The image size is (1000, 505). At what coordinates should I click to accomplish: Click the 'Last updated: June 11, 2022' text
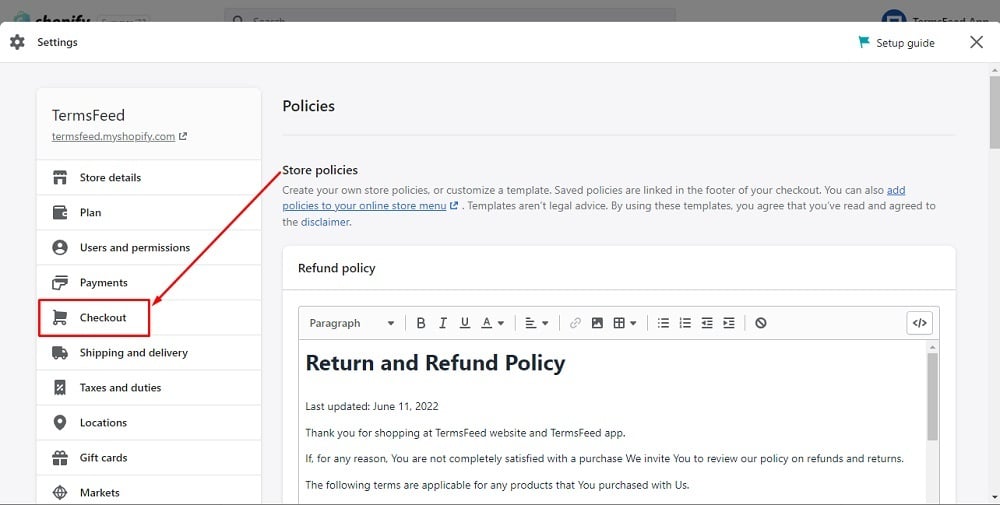click(x=372, y=406)
